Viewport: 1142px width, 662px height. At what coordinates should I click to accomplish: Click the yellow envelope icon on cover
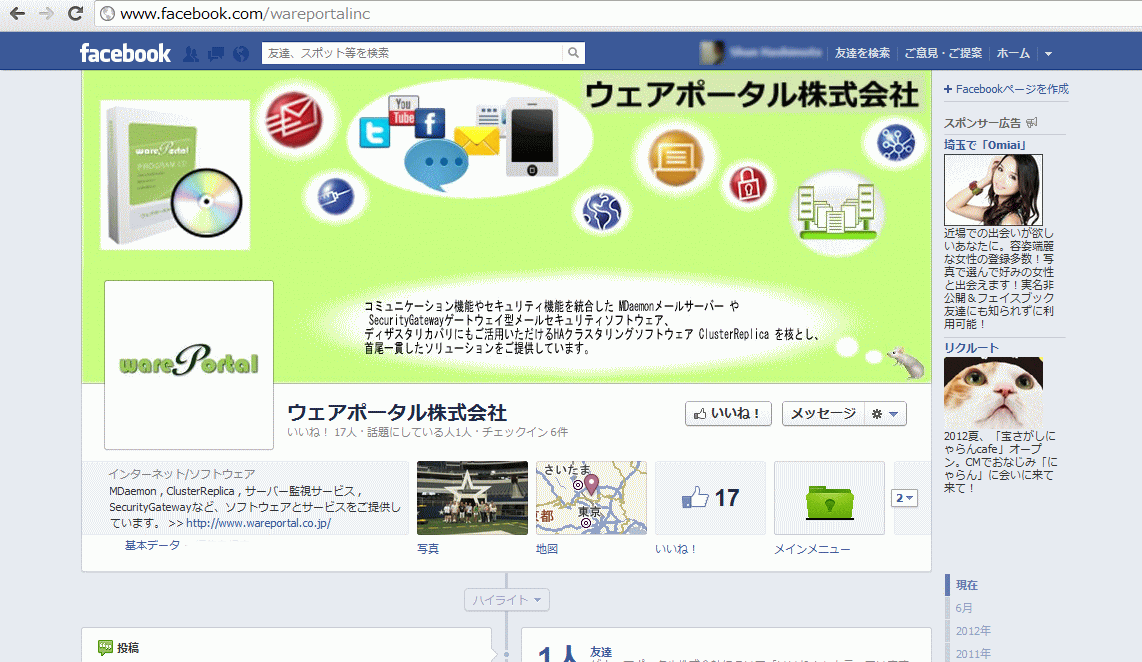tap(477, 141)
